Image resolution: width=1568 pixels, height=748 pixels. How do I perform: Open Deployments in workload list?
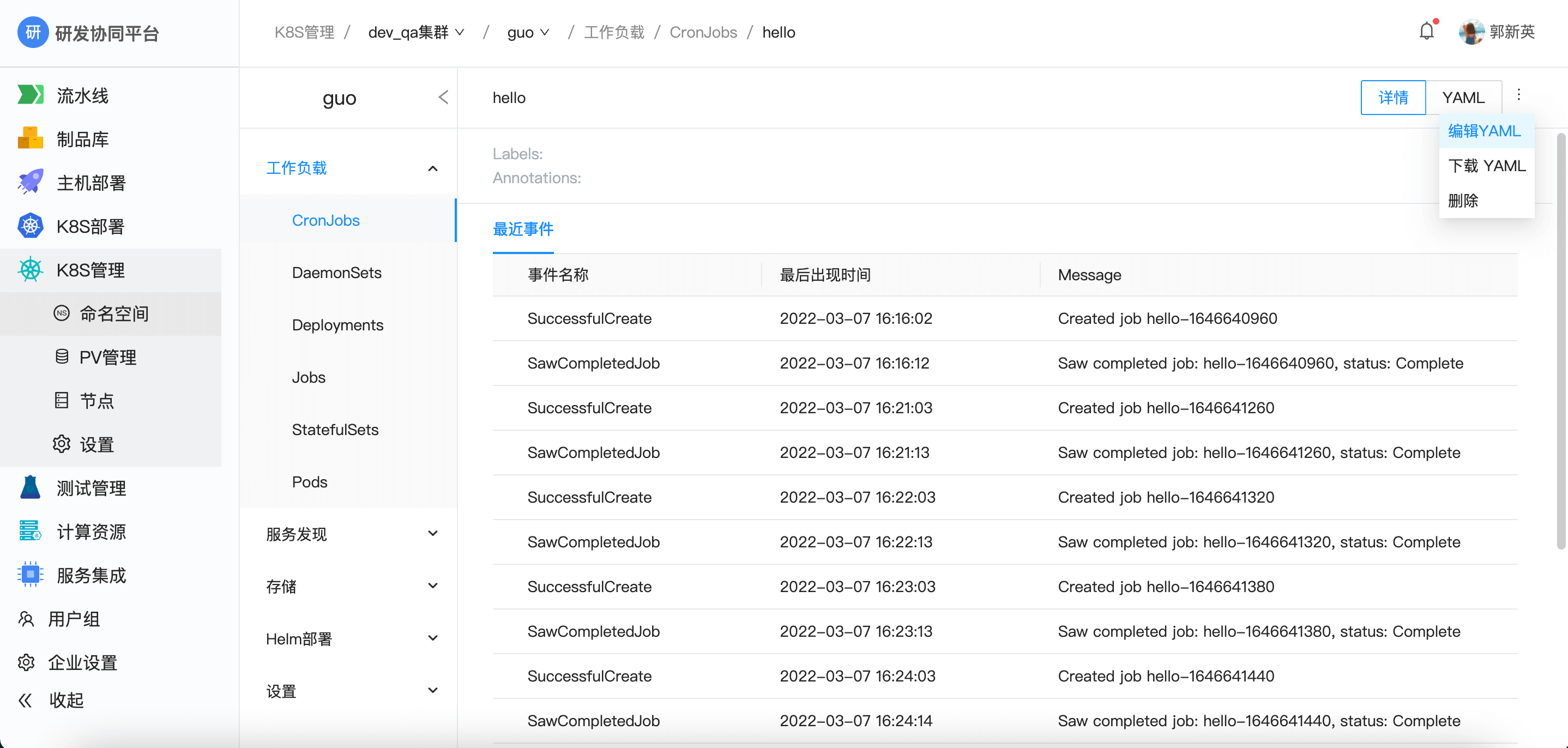tap(337, 324)
